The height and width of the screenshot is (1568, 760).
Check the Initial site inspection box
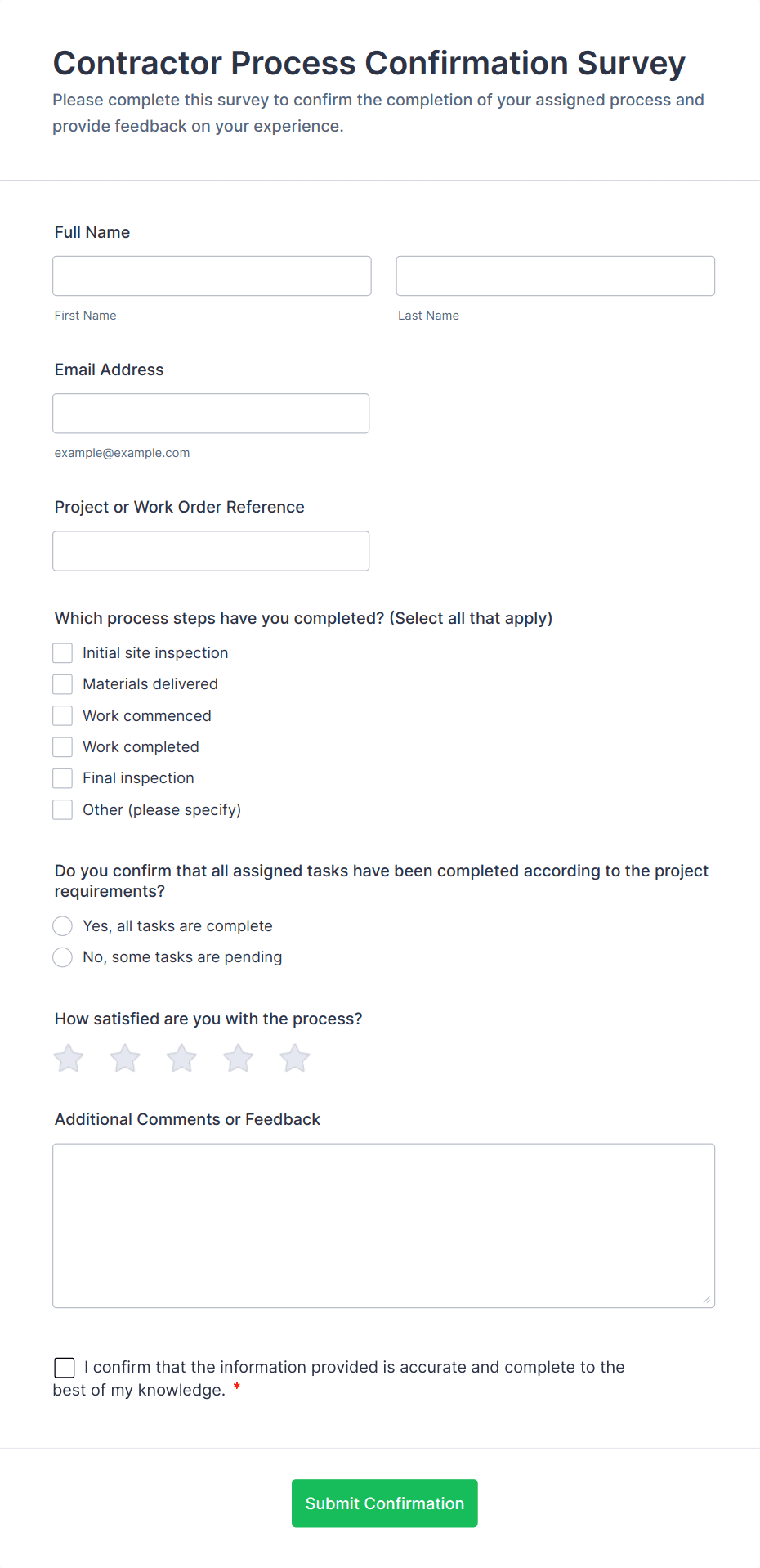(x=63, y=653)
